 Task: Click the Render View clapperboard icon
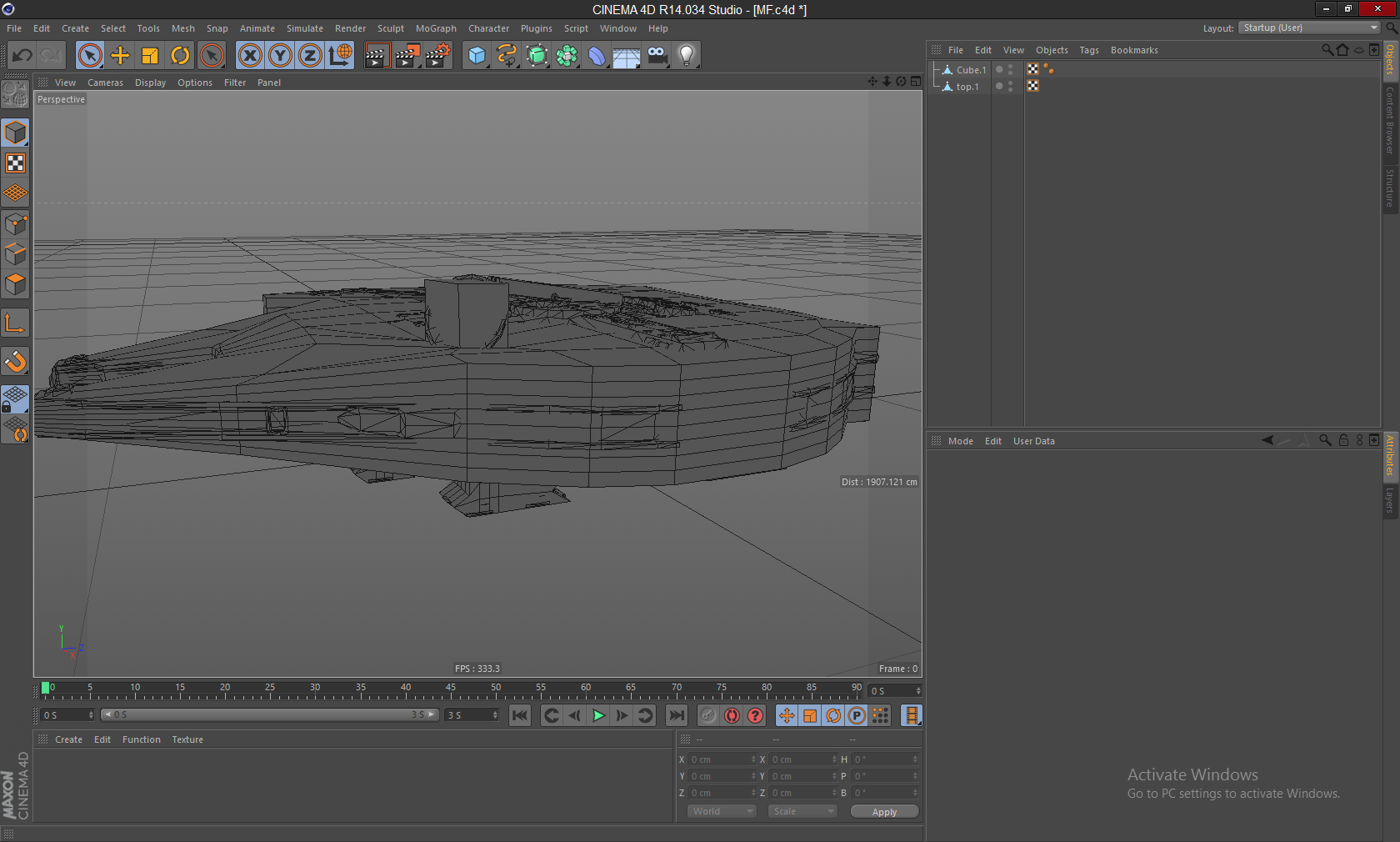(x=377, y=56)
